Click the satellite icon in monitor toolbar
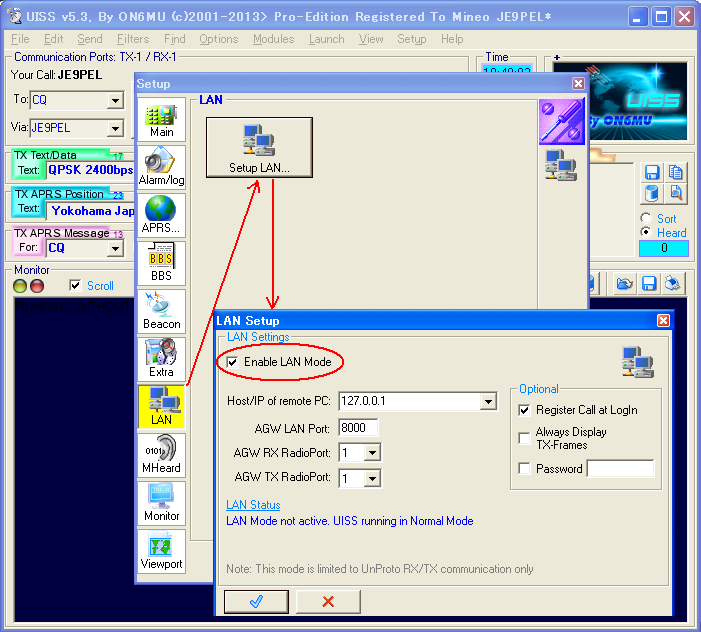 (673, 283)
